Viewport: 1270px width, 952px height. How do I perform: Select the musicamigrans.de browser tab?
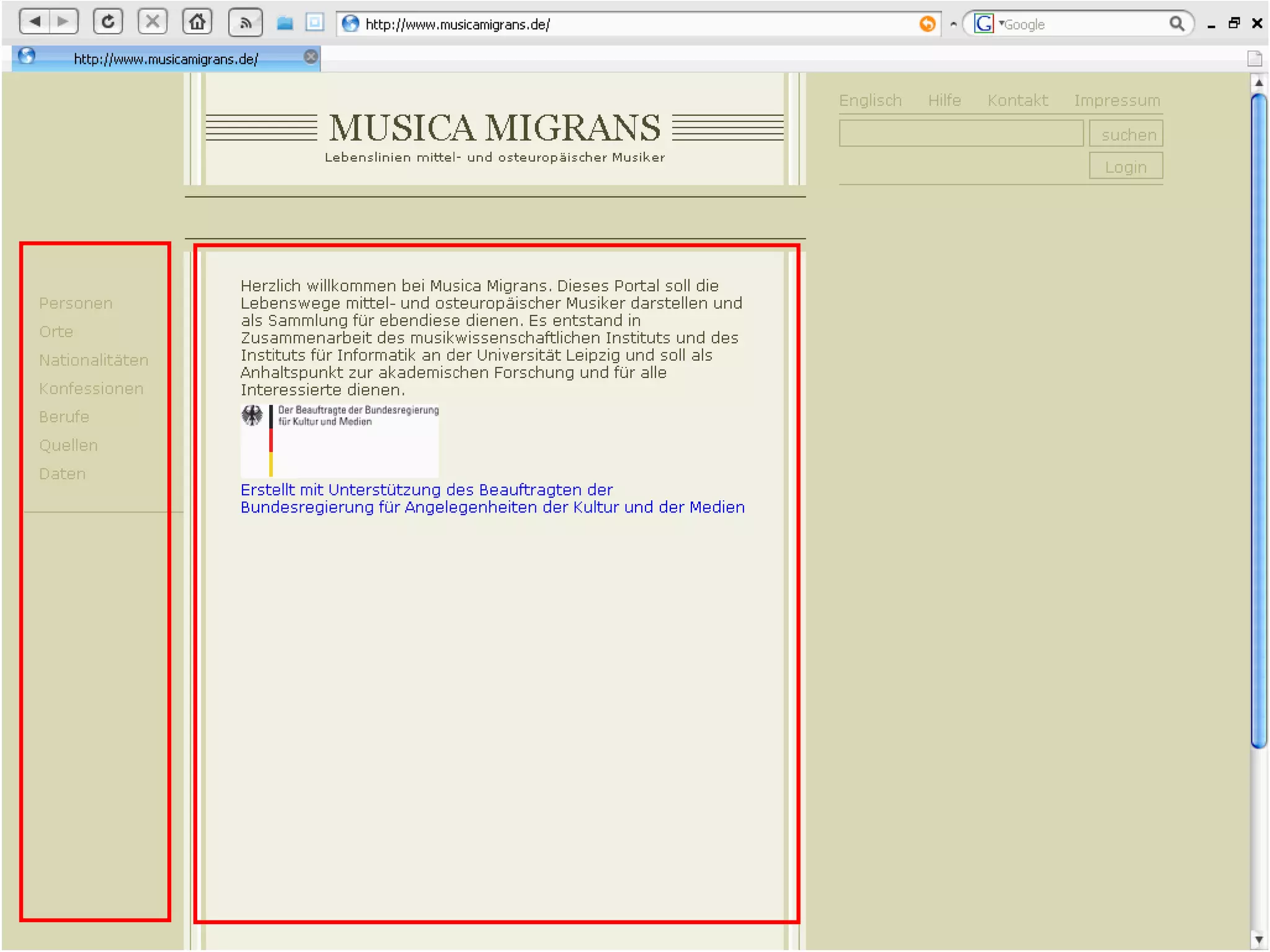tap(166, 59)
